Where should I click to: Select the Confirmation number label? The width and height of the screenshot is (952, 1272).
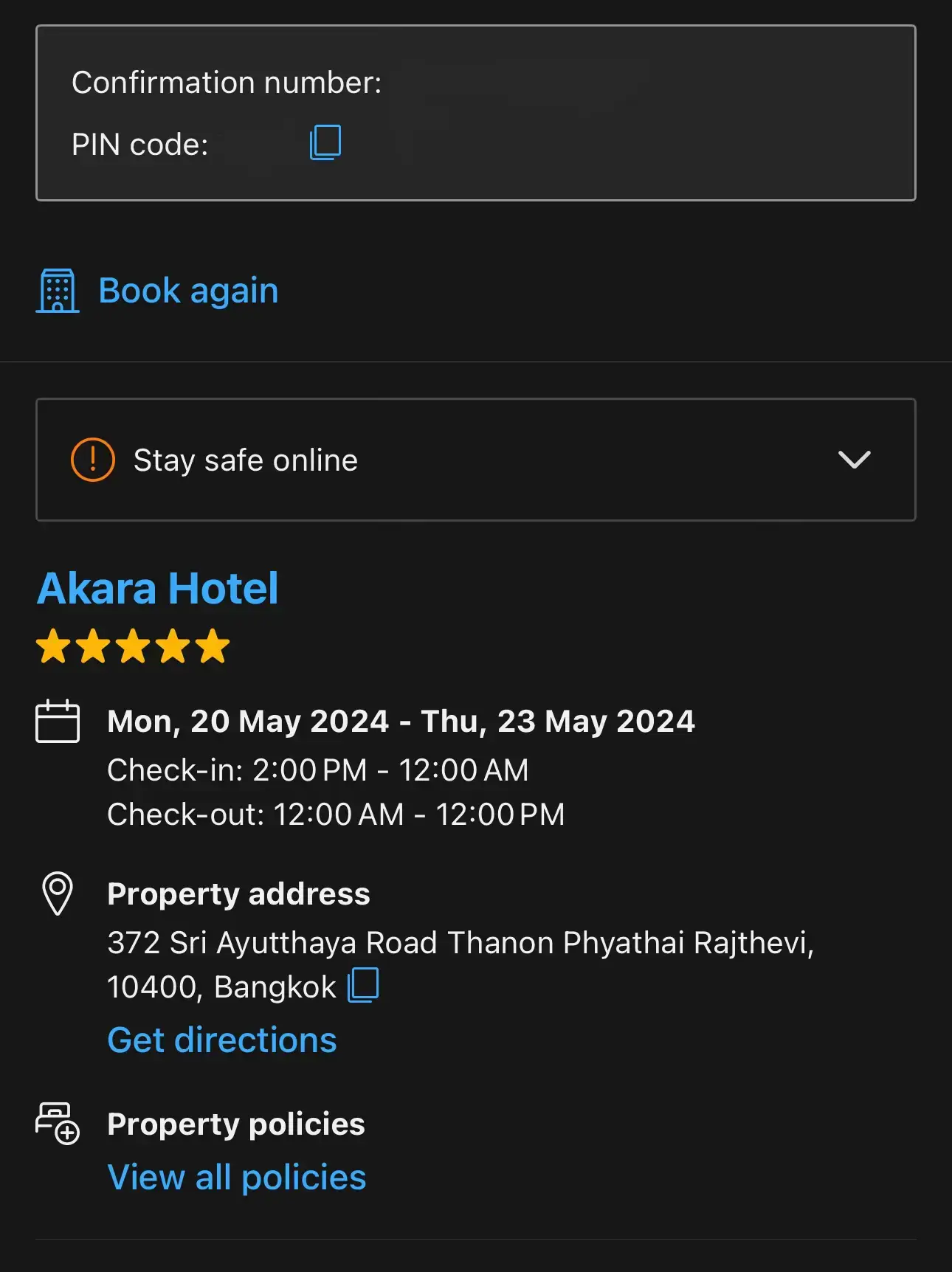click(227, 83)
